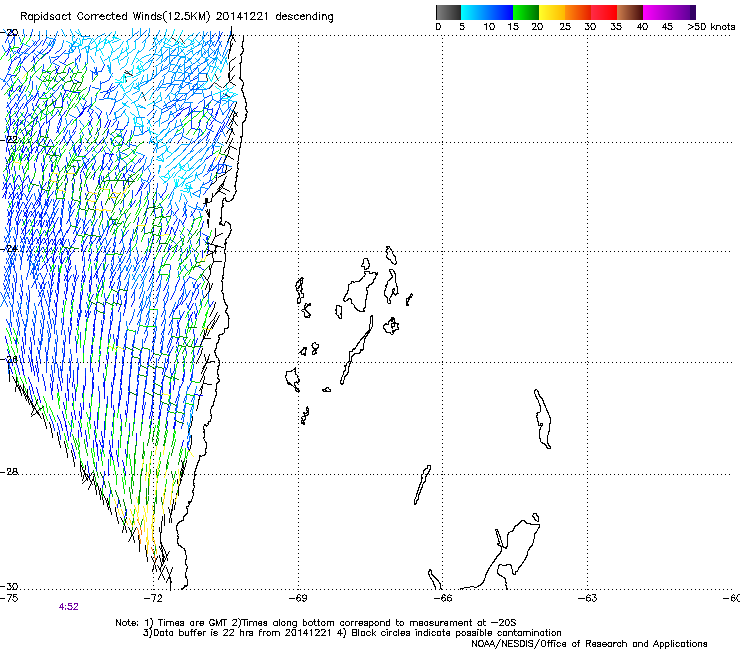Image resolution: width=740 pixels, height=650 pixels.
Task: Click the latitude label '-30'
Action: (9, 586)
